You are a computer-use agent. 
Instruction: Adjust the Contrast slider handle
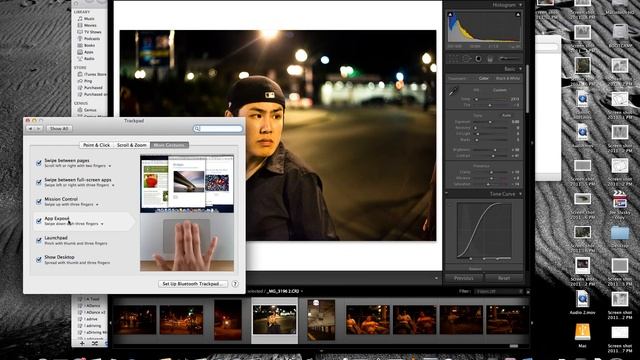(493, 156)
